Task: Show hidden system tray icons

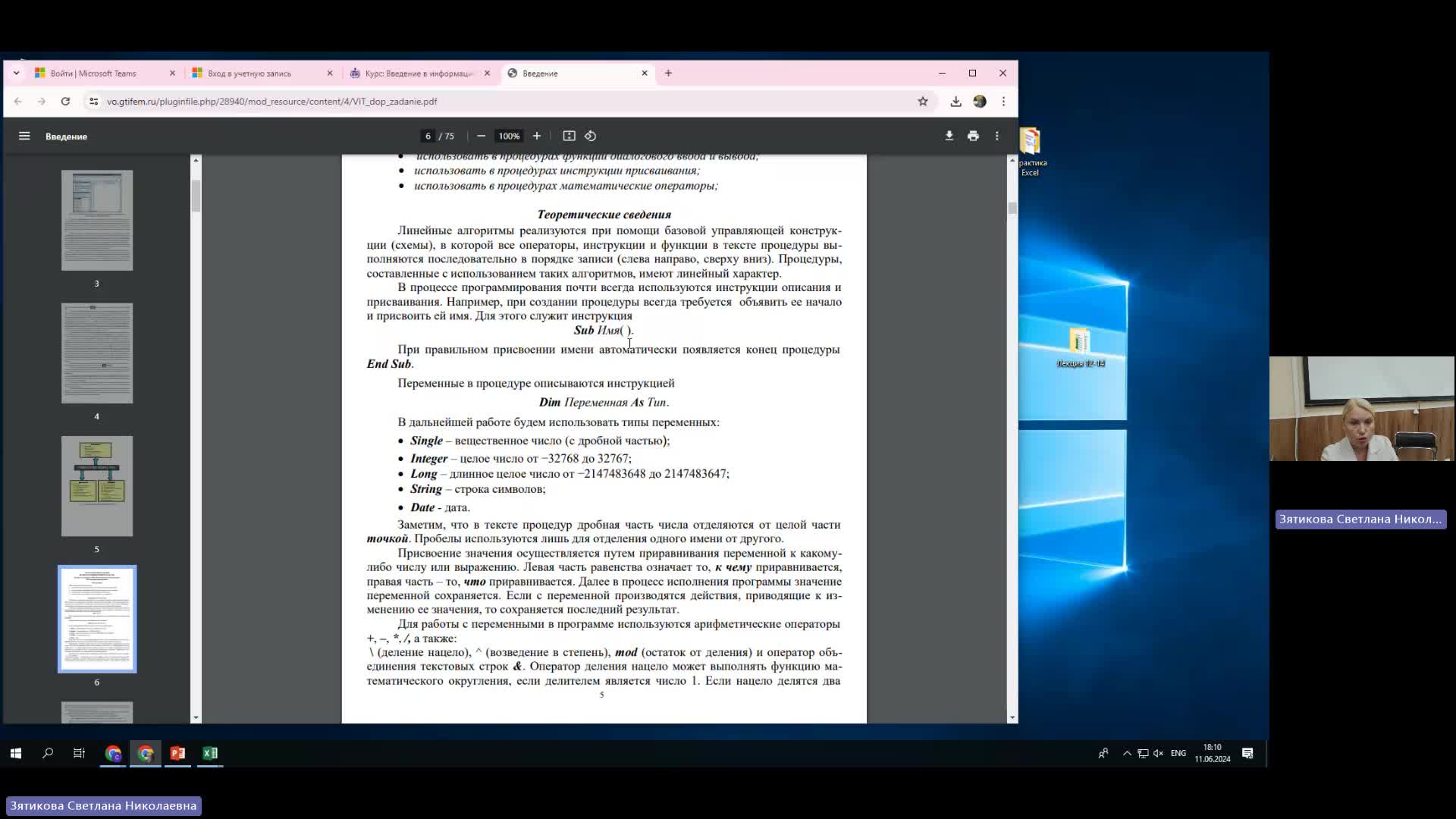Action: click(x=1127, y=753)
